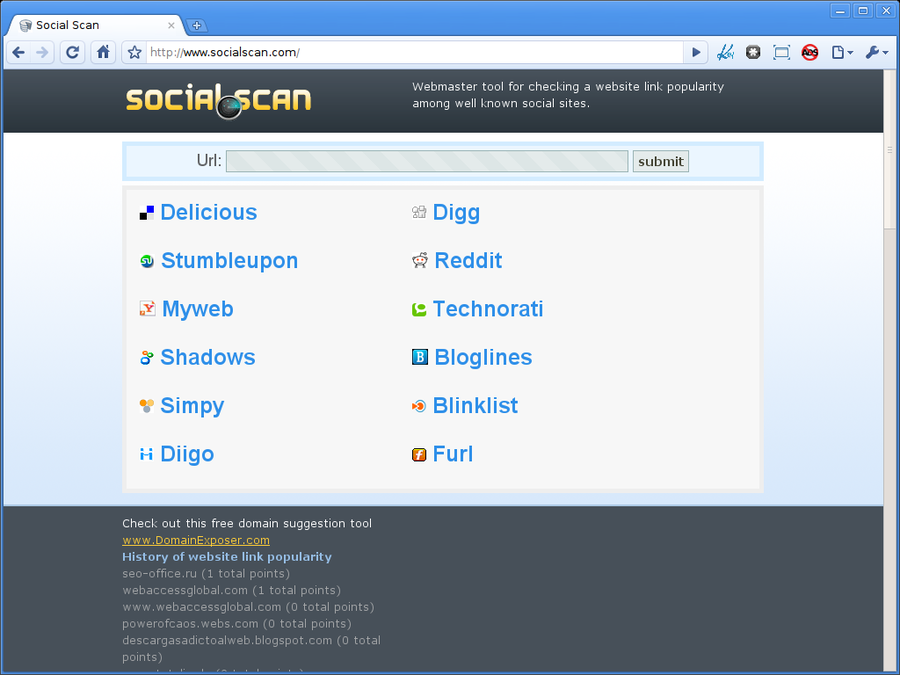900x675 pixels.
Task: Open the wrench settings menu
Action: click(876, 52)
